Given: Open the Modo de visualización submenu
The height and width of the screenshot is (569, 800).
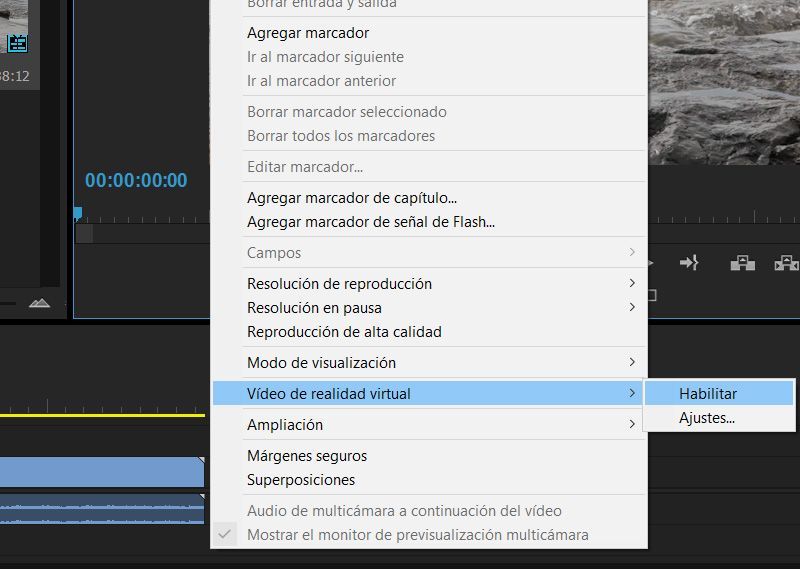Looking at the screenshot, I should 321,363.
